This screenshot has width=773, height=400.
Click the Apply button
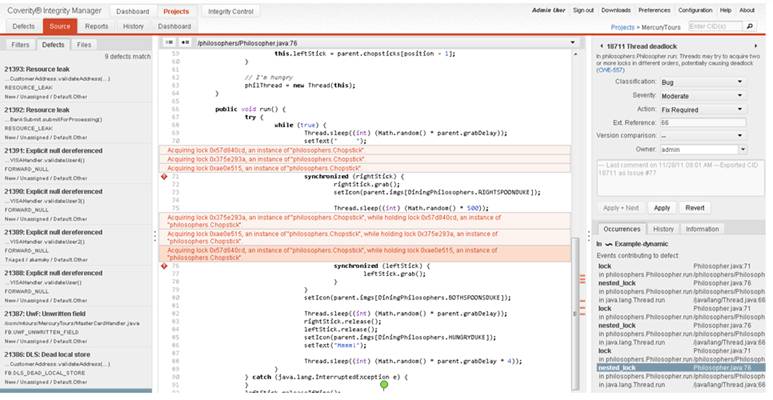(x=661, y=208)
